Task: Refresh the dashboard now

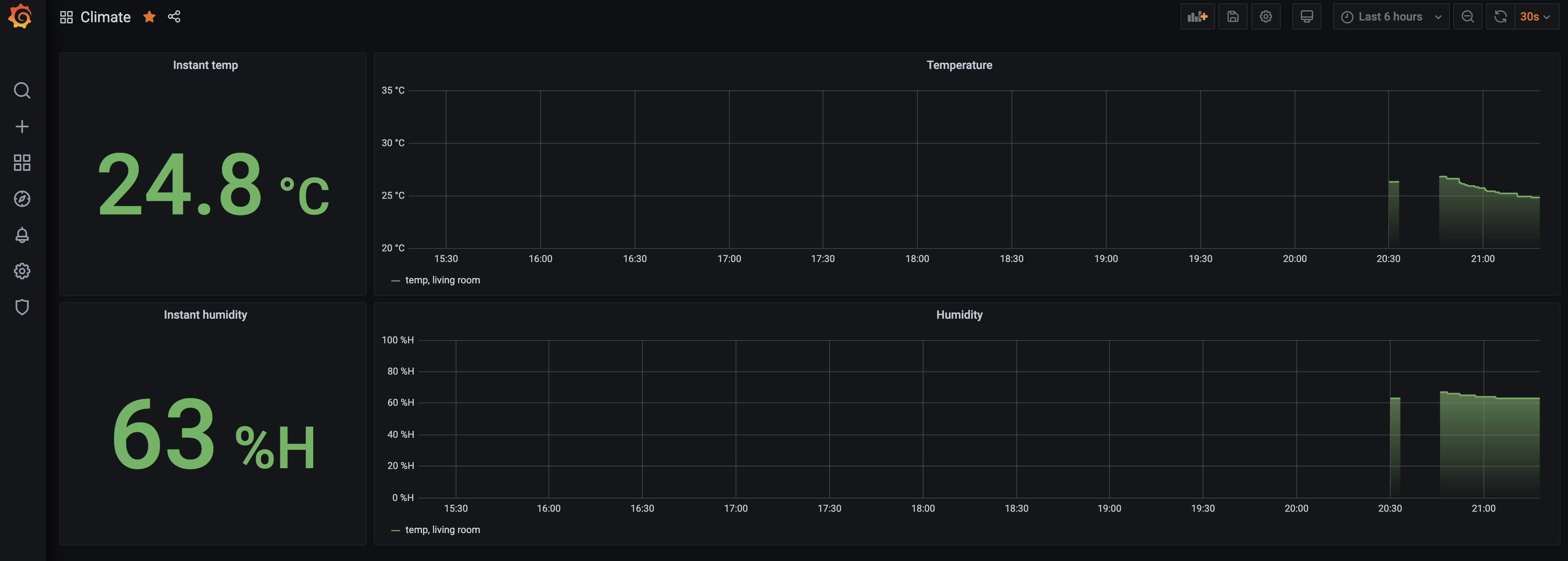Action: tap(1500, 17)
